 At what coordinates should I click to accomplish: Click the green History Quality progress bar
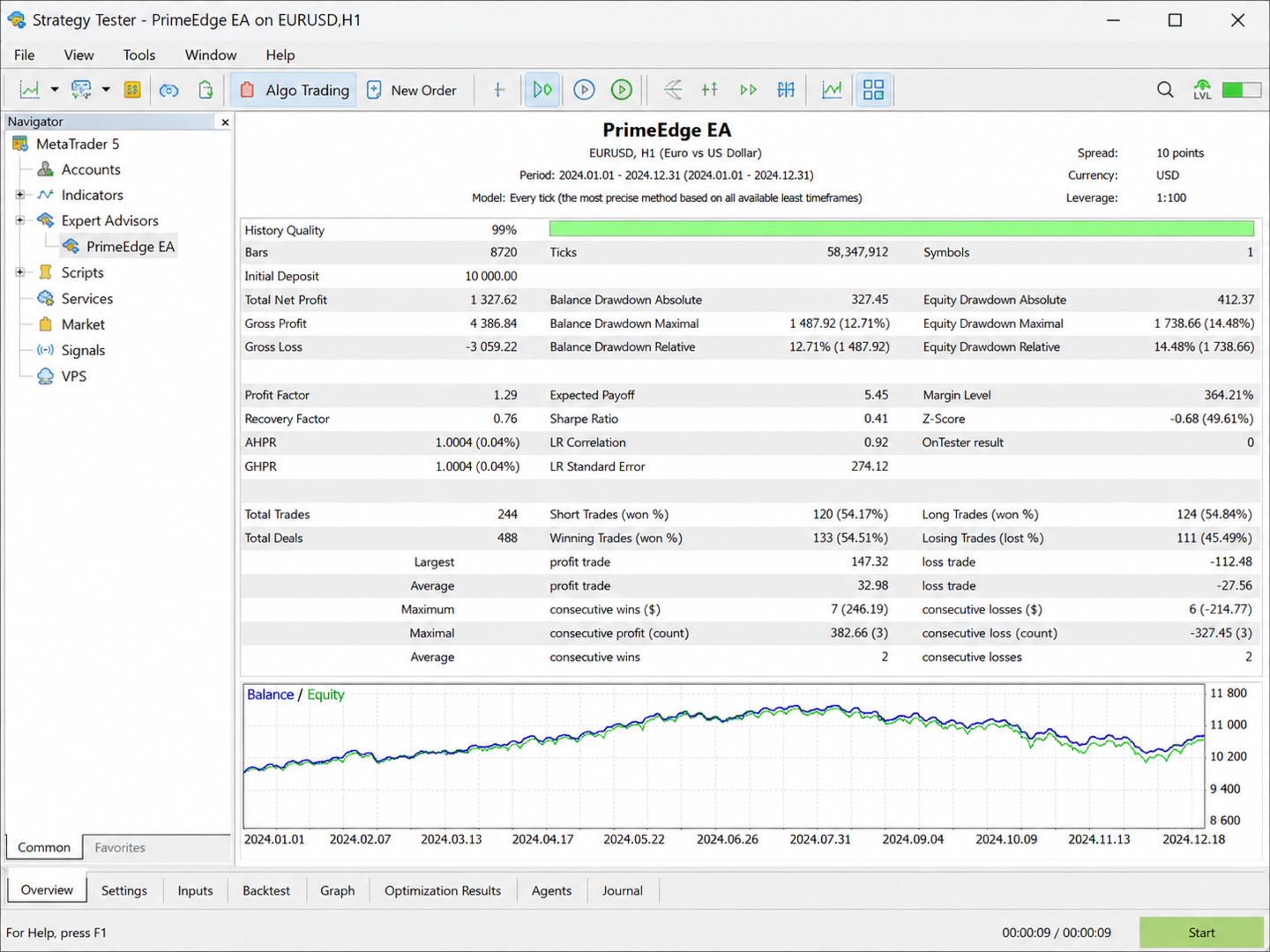[901, 229]
